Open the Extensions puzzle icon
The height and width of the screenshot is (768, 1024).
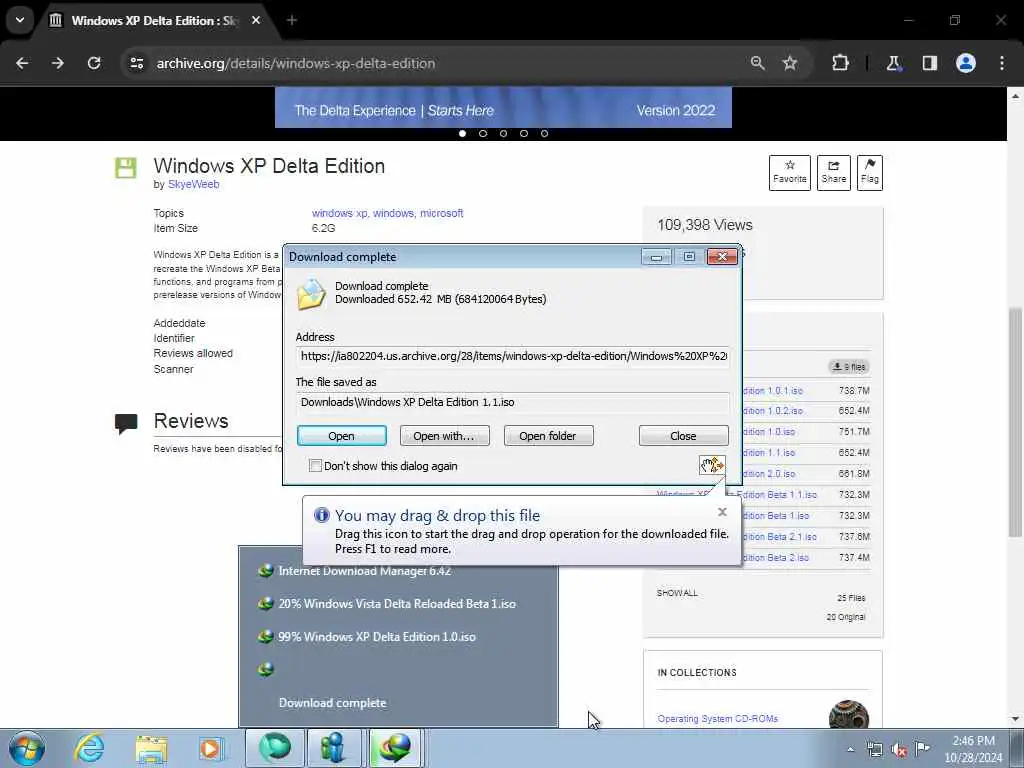(x=840, y=63)
